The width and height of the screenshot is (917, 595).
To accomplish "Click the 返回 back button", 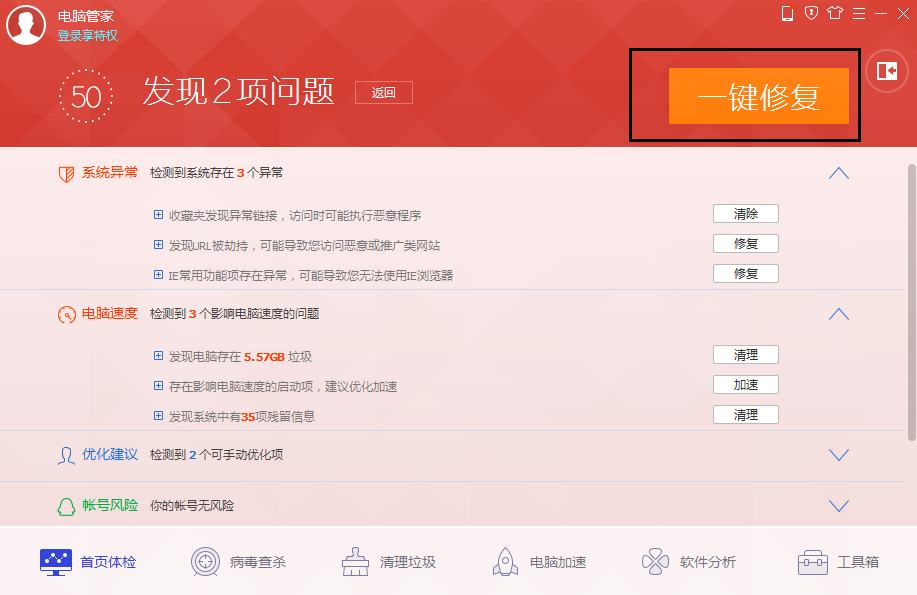I will 383,91.
